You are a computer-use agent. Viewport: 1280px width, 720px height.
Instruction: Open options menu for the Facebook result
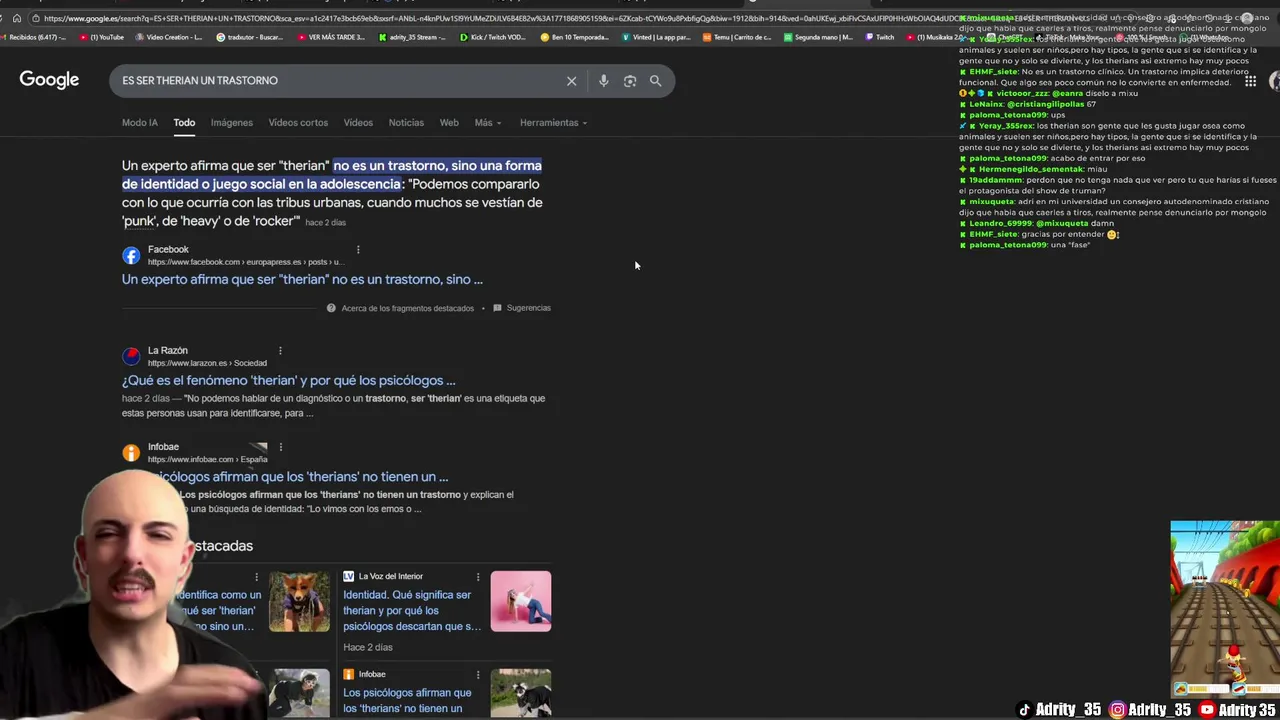coord(358,250)
